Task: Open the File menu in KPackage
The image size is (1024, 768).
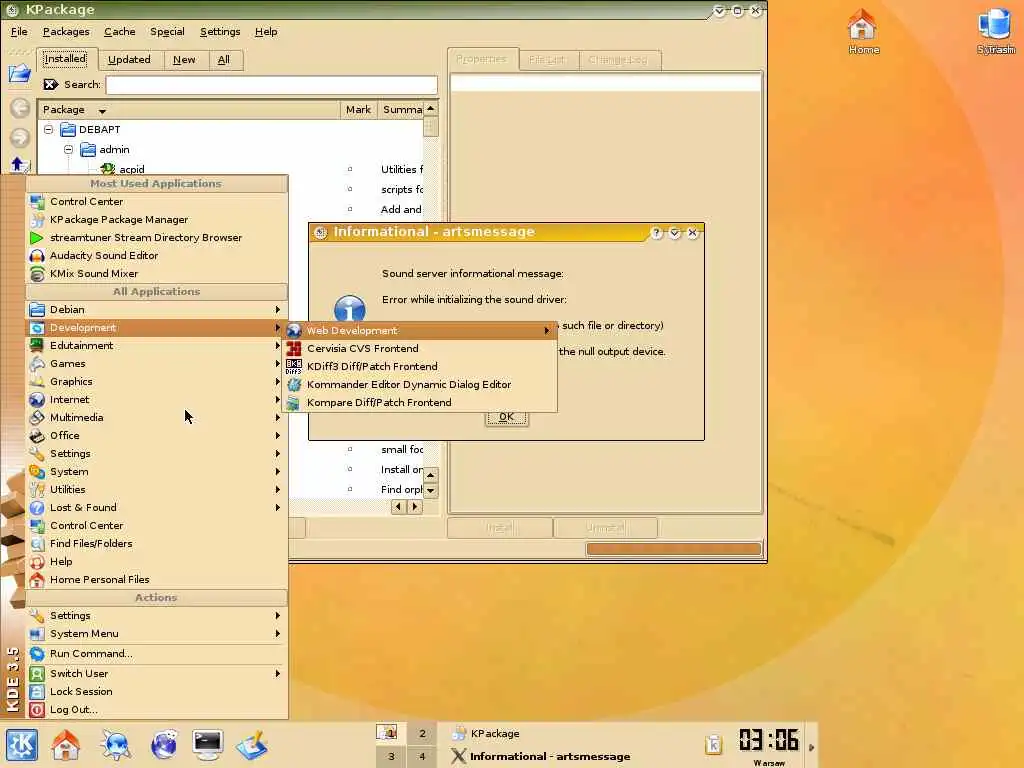Action: click(x=19, y=31)
